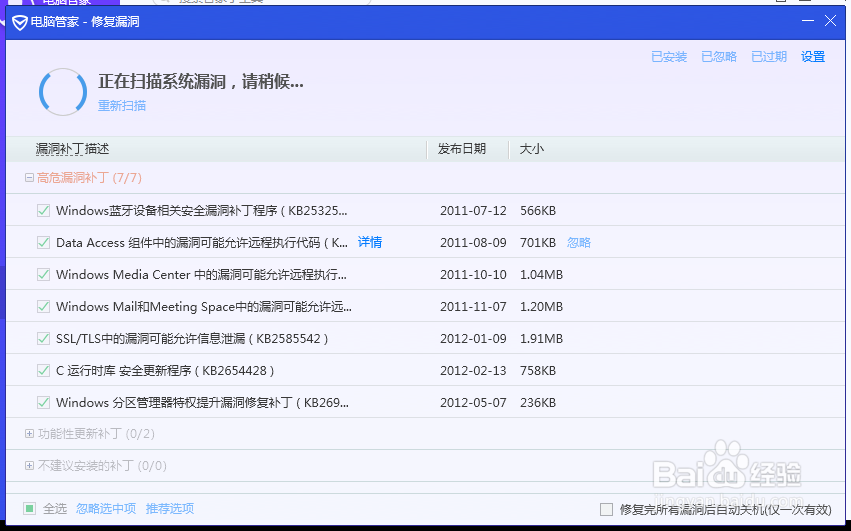
Task: Collapse the 高危漏洞补丁 (7/7) group
Action: (x=29, y=178)
